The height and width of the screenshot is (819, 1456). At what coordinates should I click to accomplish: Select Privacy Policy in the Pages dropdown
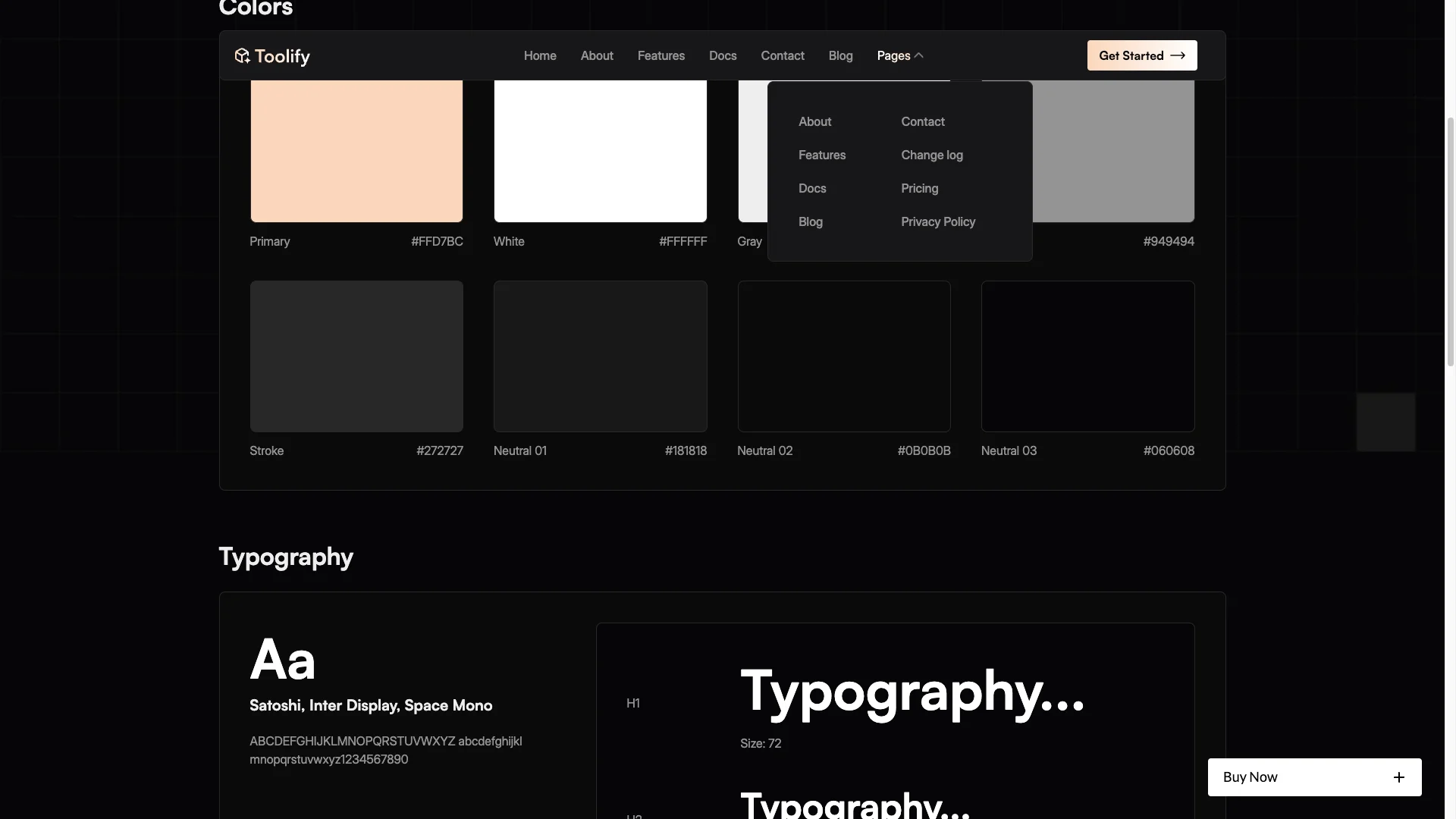(x=938, y=221)
